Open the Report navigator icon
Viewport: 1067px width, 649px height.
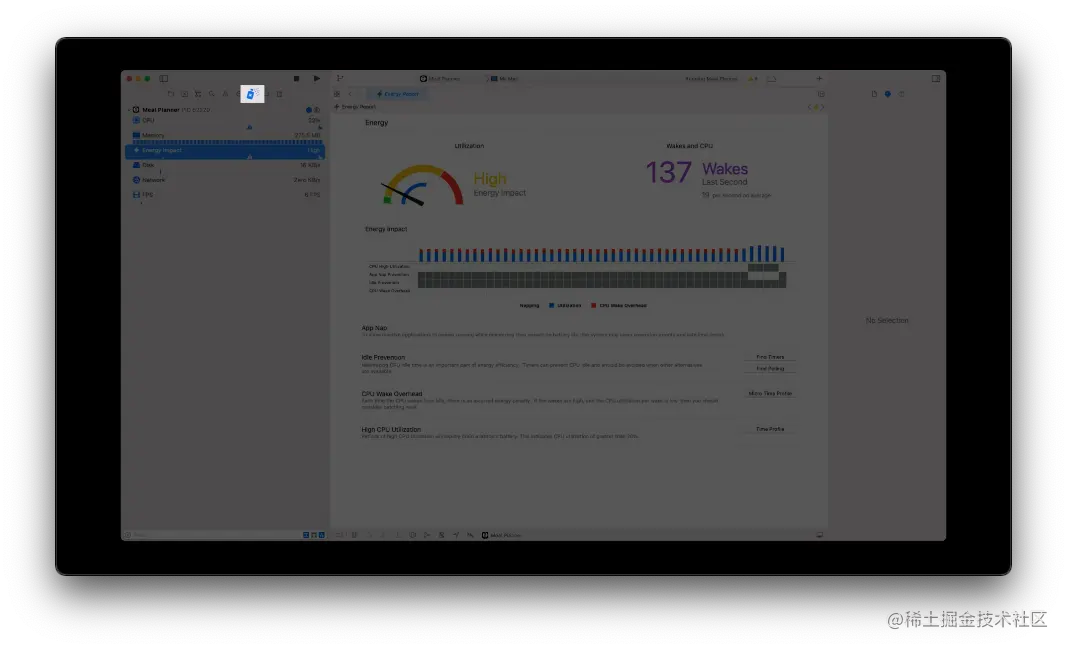[279, 94]
